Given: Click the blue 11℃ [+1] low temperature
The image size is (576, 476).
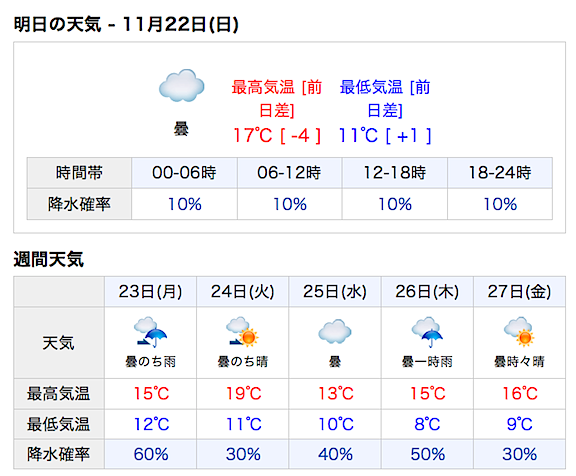Looking at the screenshot, I should click(x=385, y=135).
